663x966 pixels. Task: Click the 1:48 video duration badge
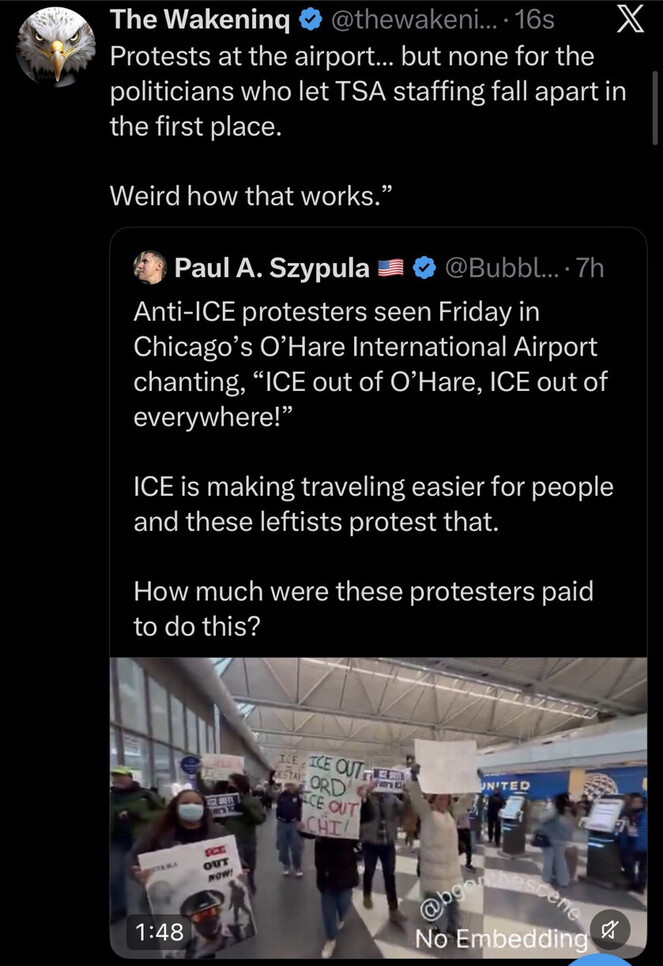159,932
